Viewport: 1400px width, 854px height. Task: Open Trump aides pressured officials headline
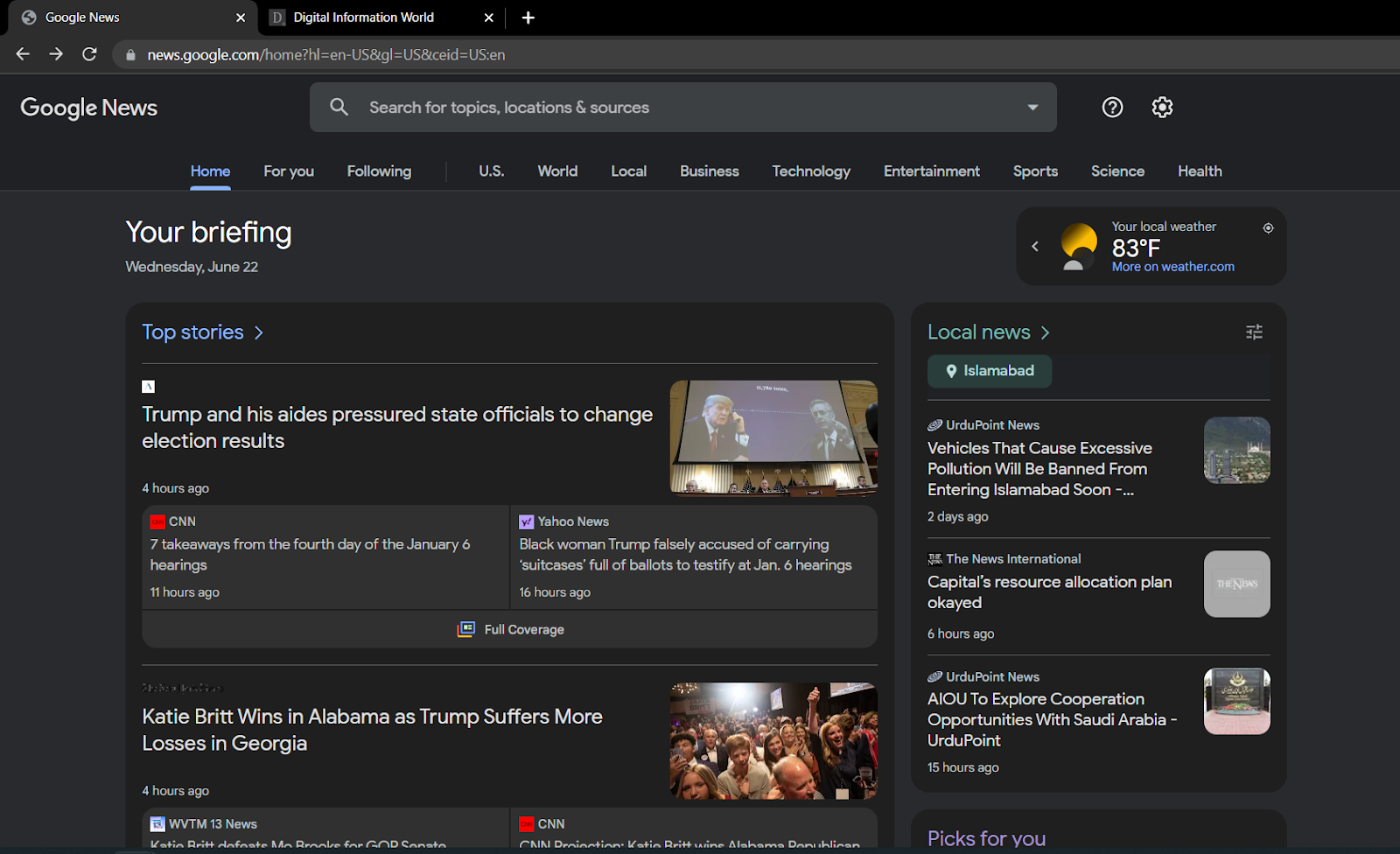397,427
